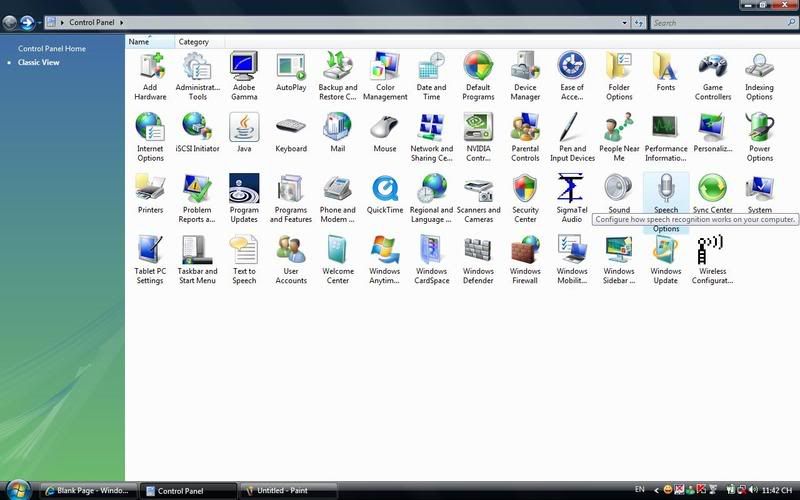Open Backup and Restore Center
Screen dimensions: 800x500
pos(338,76)
